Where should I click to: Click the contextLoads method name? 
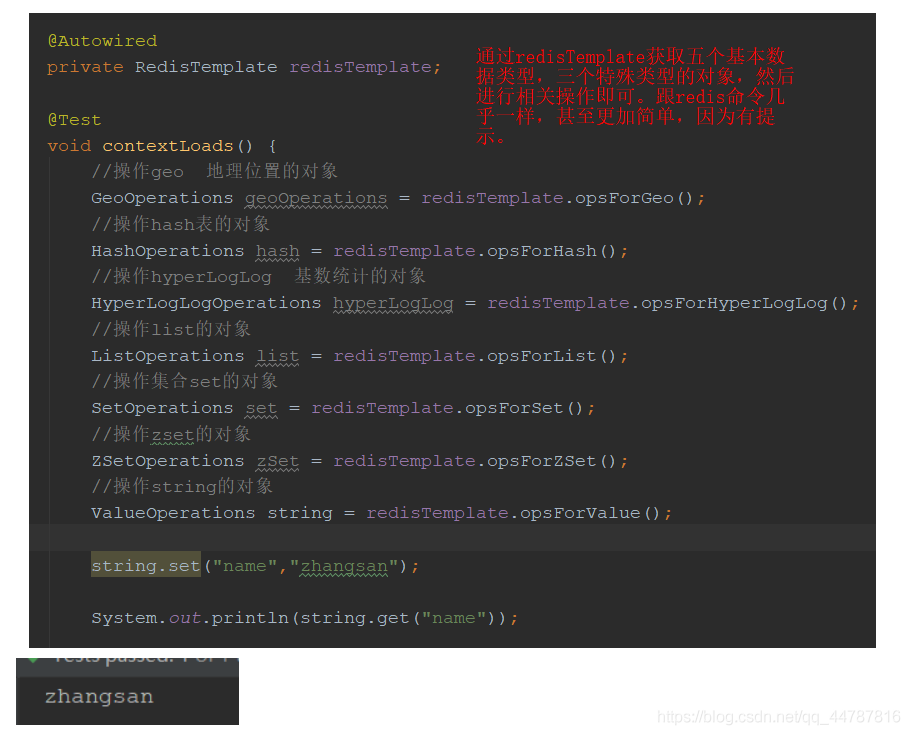point(168,146)
